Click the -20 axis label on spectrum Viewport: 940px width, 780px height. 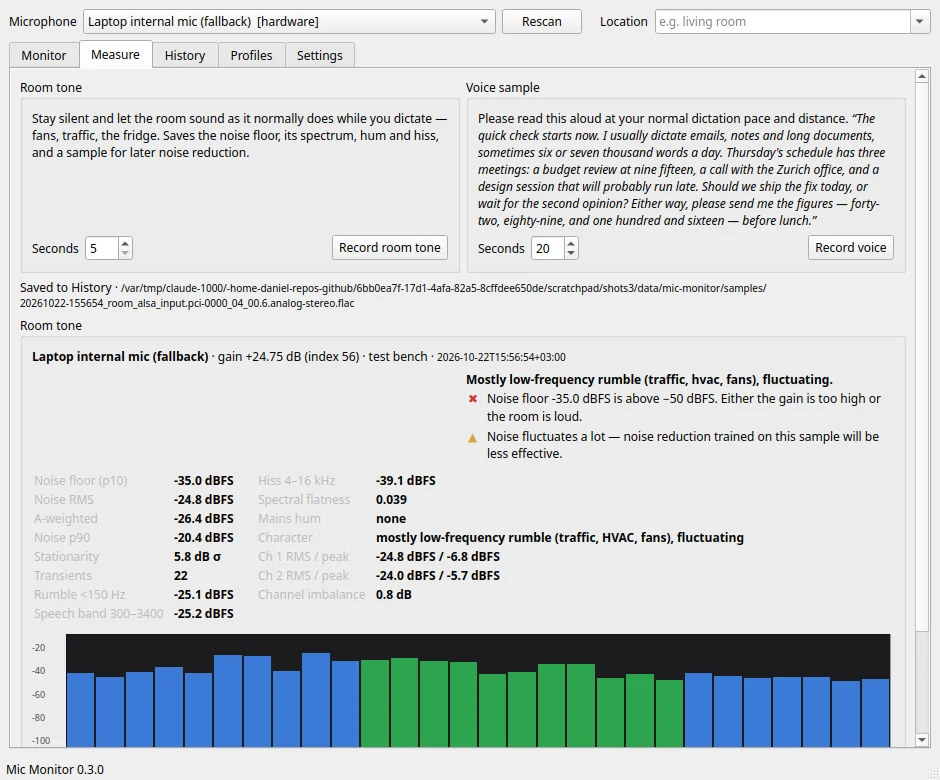point(38,648)
